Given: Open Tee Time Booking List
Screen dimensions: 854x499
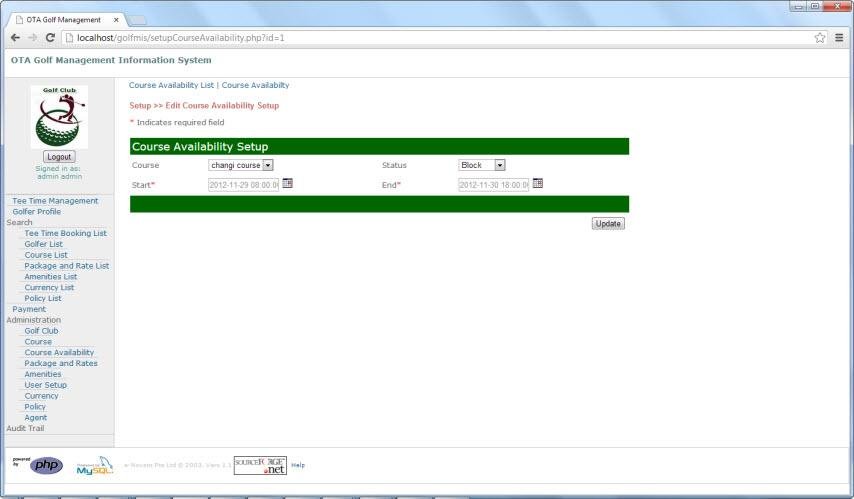Looking at the screenshot, I should pyautogui.click(x=65, y=233).
